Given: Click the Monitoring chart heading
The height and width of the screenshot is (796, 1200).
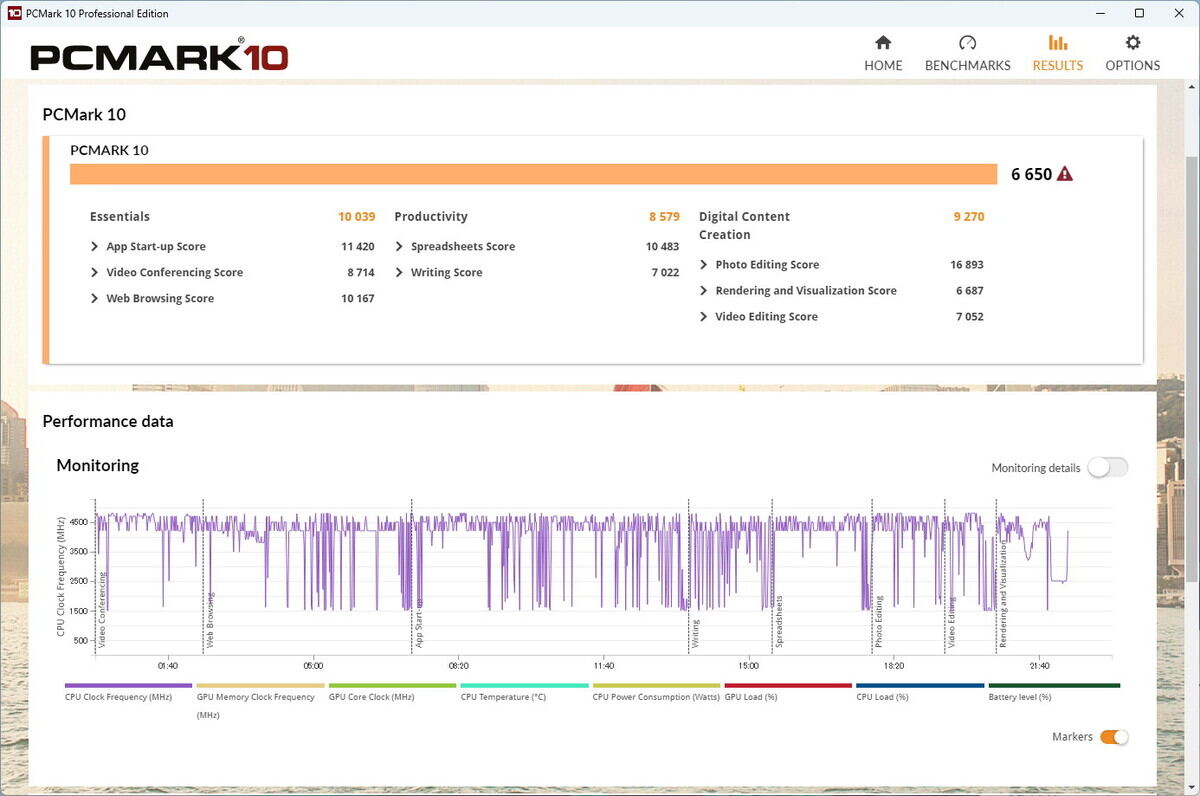Looking at the screenshot, I should point(98,465).
